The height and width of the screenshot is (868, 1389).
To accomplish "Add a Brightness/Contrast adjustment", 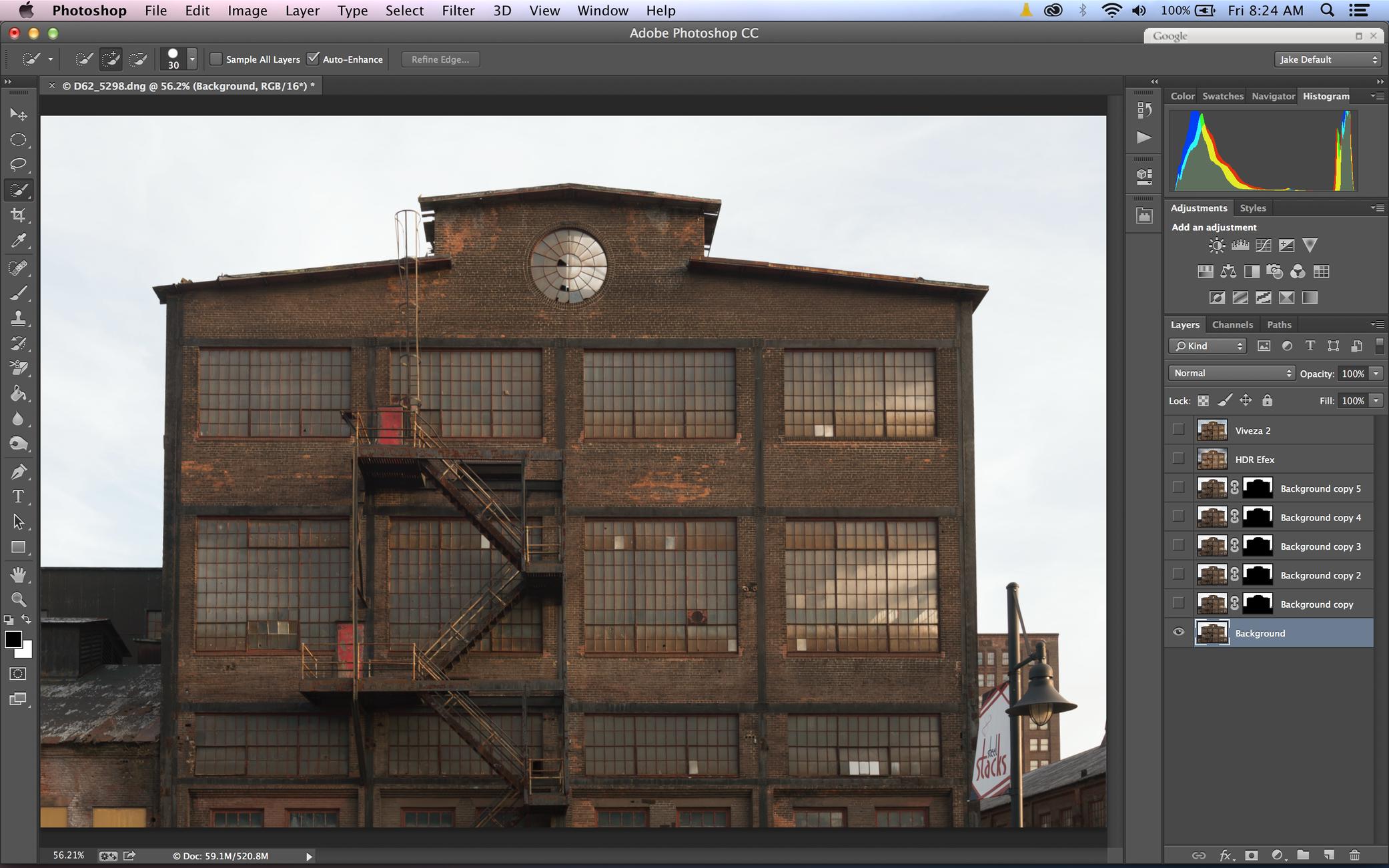I will pos(1216,246).
